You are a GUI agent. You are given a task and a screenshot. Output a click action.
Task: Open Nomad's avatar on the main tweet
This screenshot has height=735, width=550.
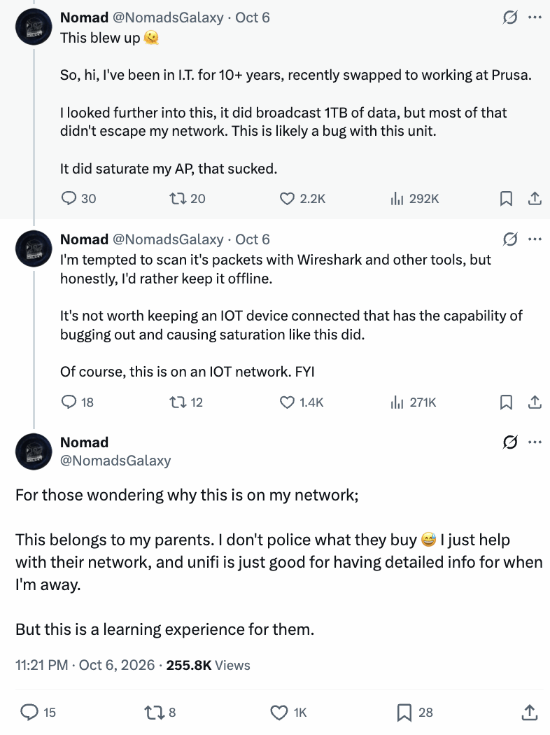pyautogui.click(x=33, y=451)
